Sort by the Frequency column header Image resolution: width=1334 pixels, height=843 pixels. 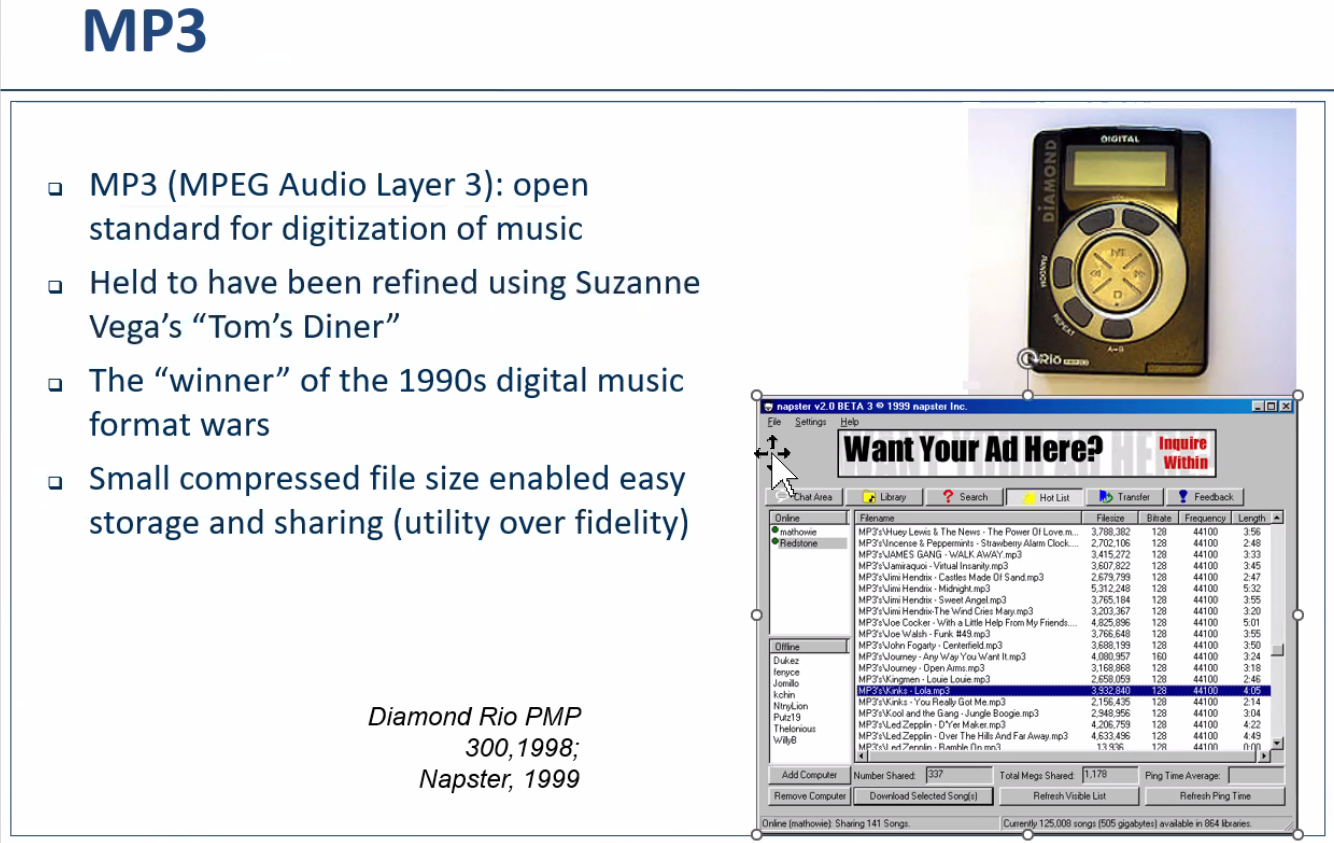point(1205,518)
